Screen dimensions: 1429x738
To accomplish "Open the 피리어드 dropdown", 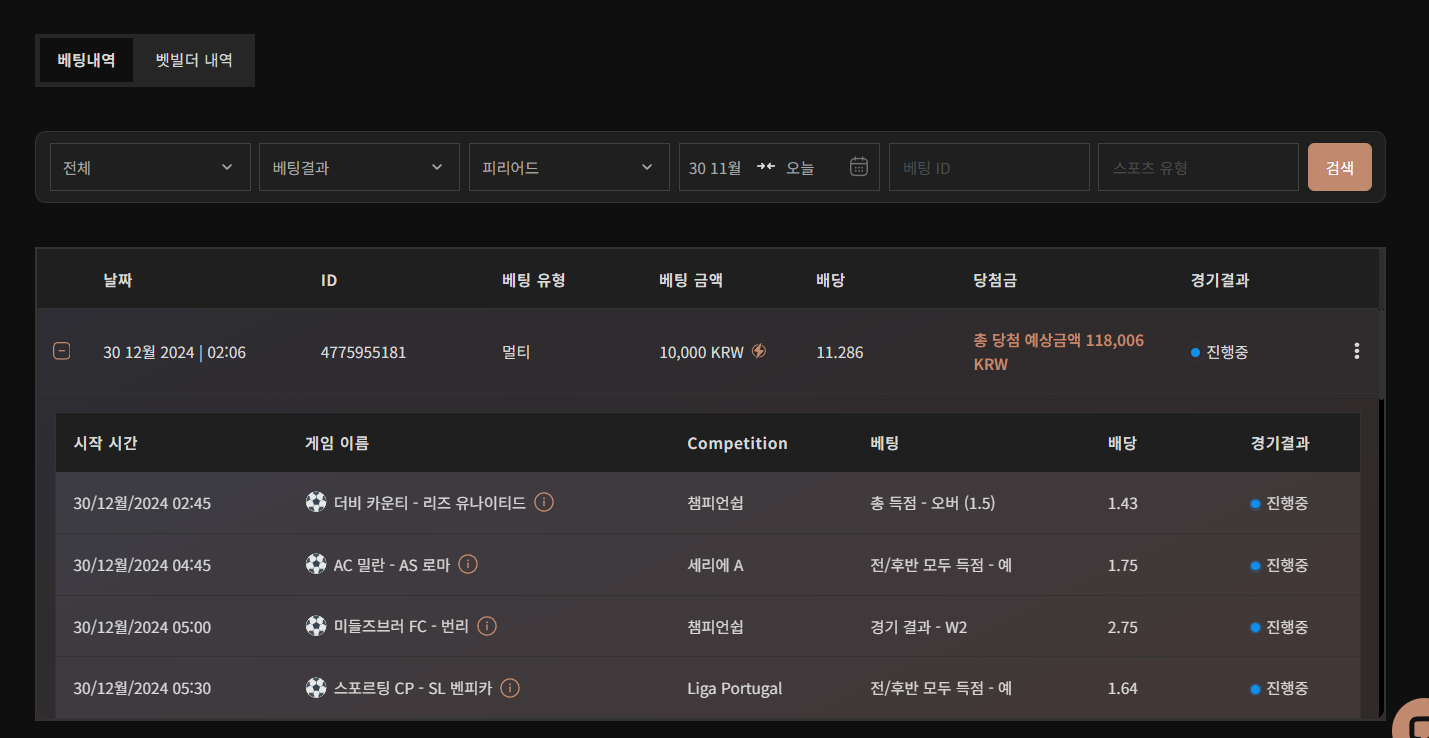I will [568, 167].
